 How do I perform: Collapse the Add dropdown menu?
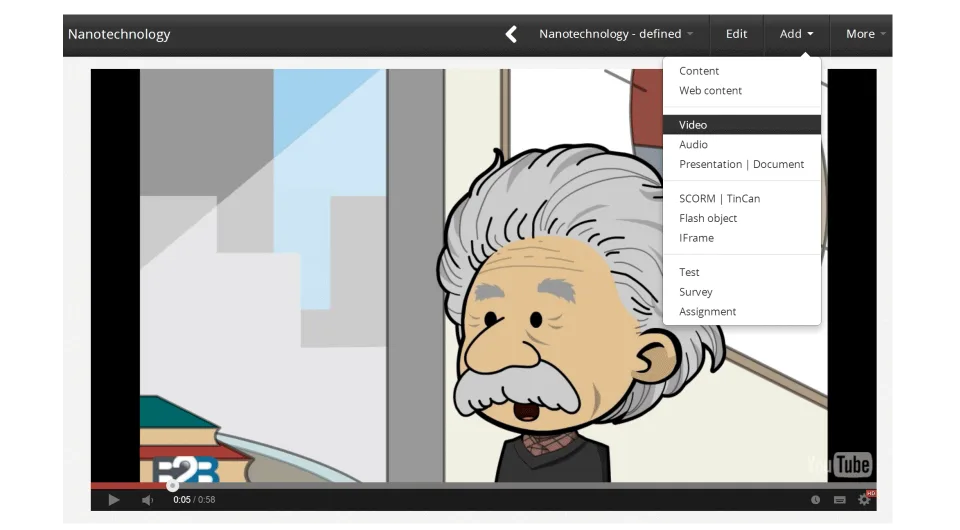click(x=796, y=34)
